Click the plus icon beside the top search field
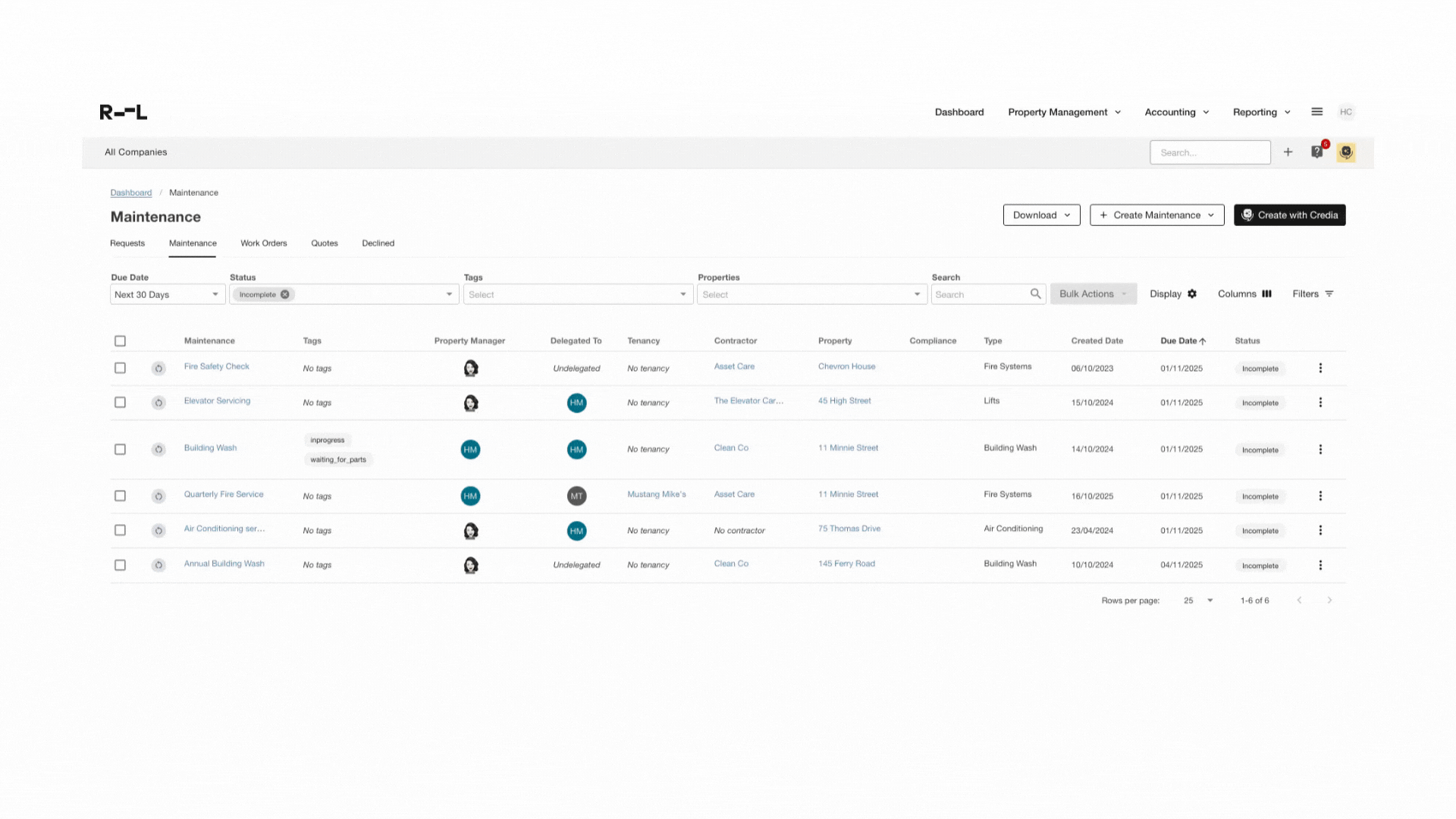 click(x=1288, y=152)
